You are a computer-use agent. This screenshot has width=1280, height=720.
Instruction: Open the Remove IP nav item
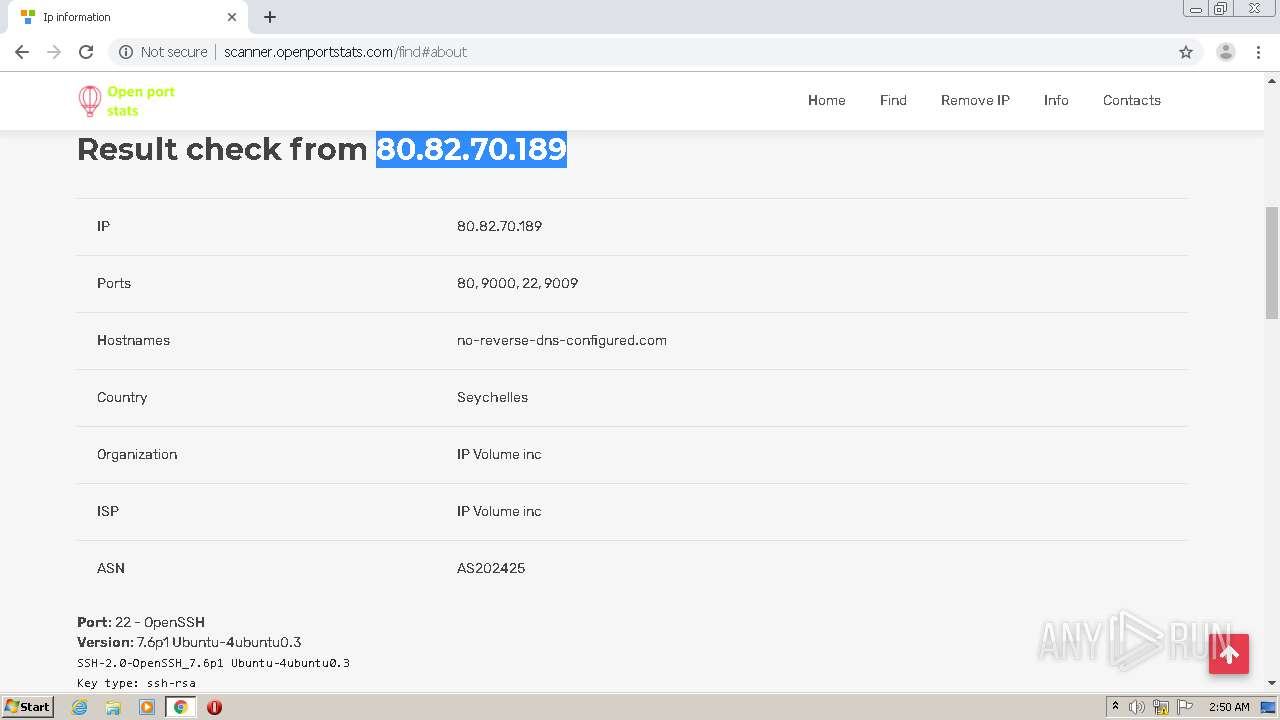point(975,100)
